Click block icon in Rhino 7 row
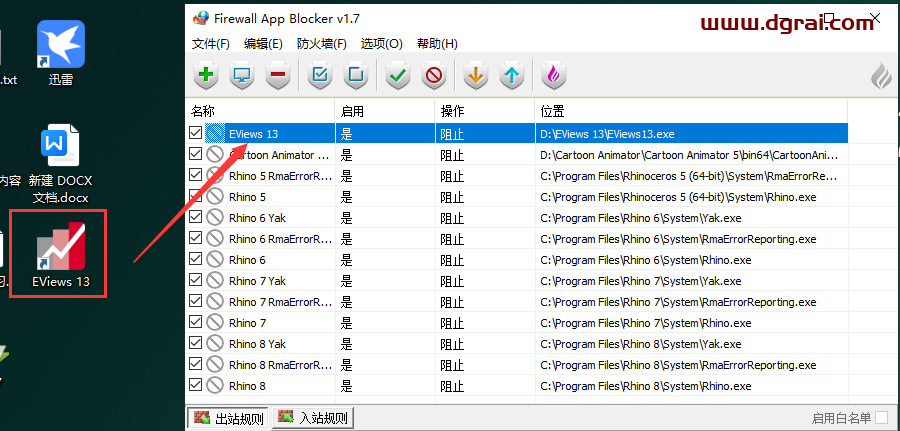Screen dimensions: 900x431 coord(215,323)
